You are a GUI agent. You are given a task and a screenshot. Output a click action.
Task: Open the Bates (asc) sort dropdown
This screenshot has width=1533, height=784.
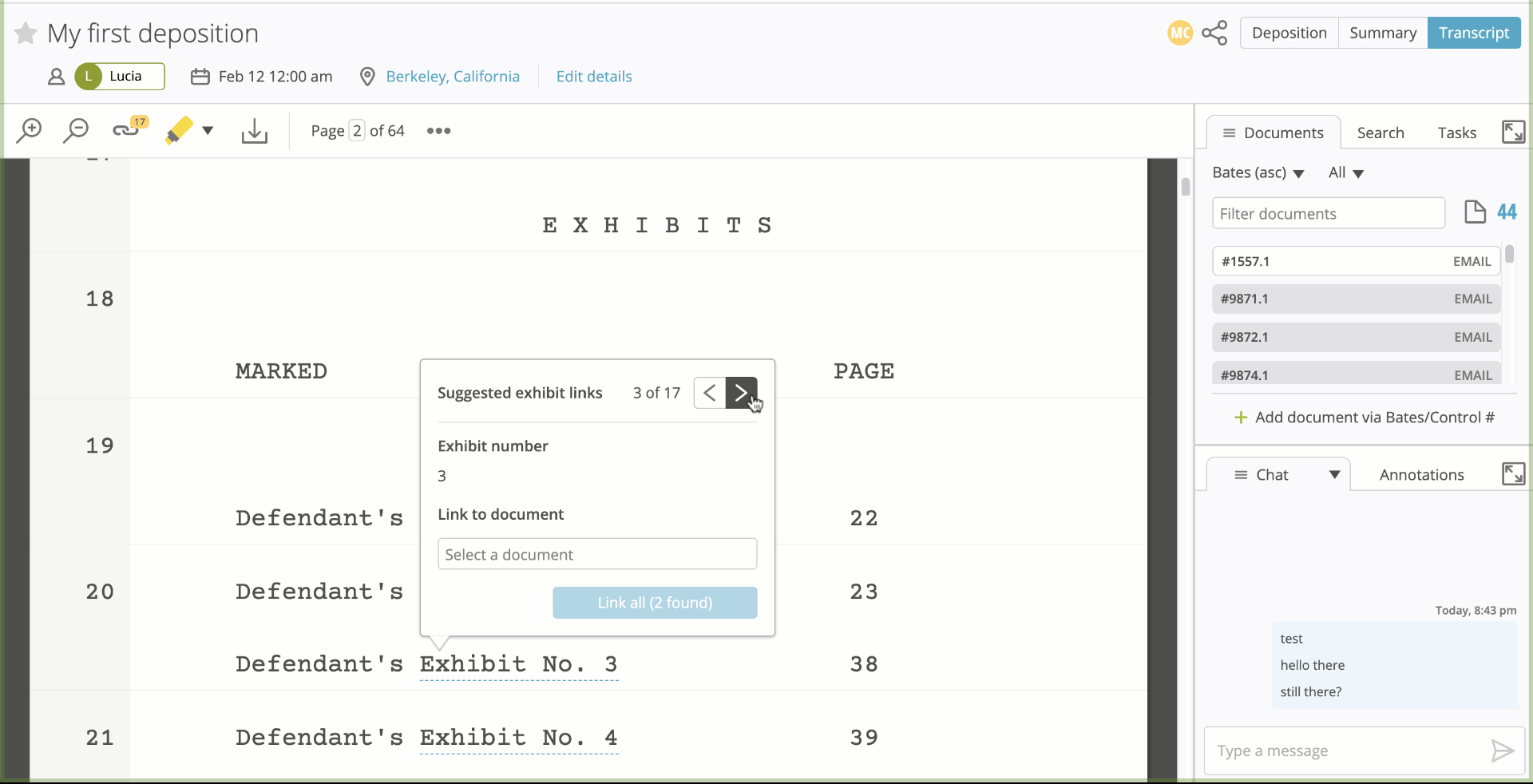click(x=1258, y=172)
